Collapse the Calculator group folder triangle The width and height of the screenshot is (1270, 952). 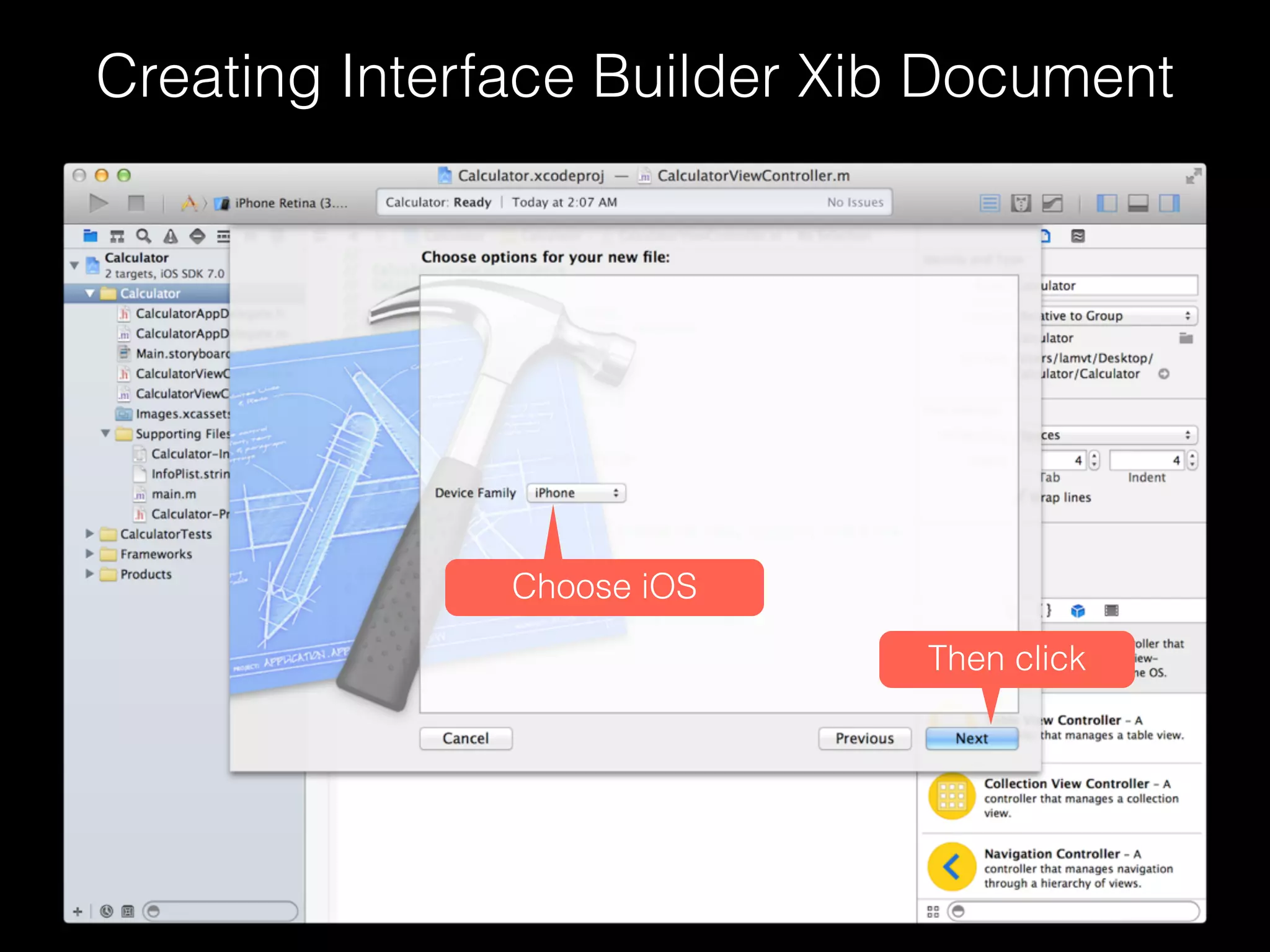pos(90,293)
